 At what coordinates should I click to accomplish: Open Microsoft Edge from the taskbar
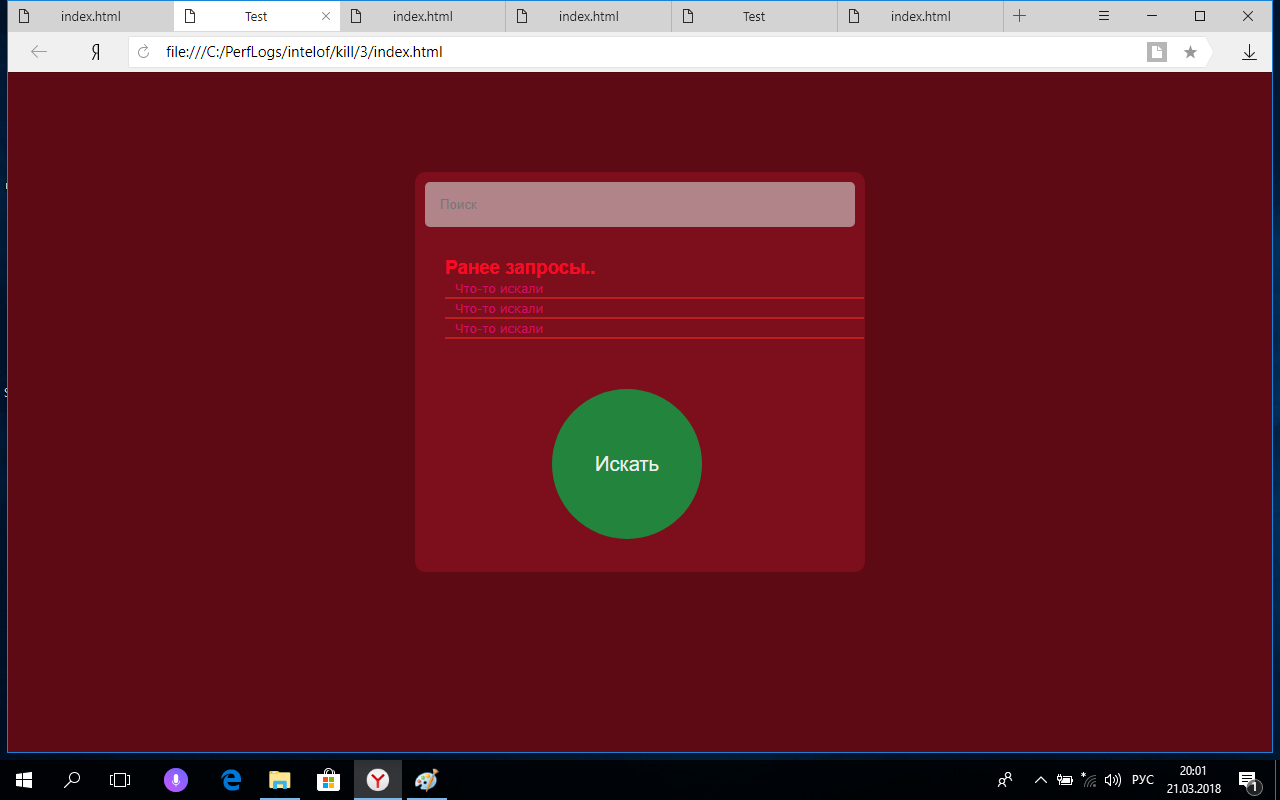coord(232,780)
